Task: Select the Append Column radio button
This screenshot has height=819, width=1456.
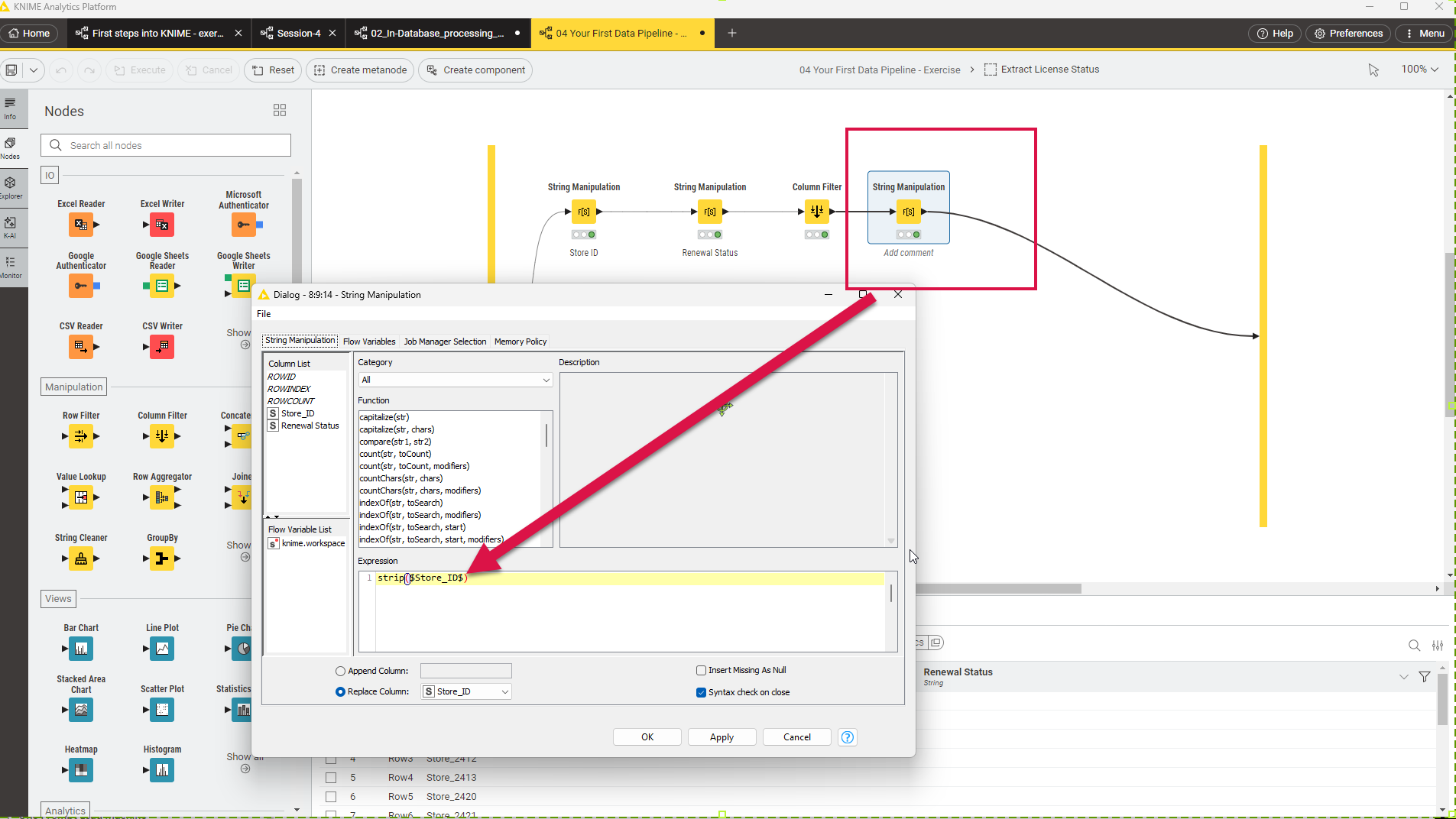Action: pyautogui.click(x=340, y=671)
